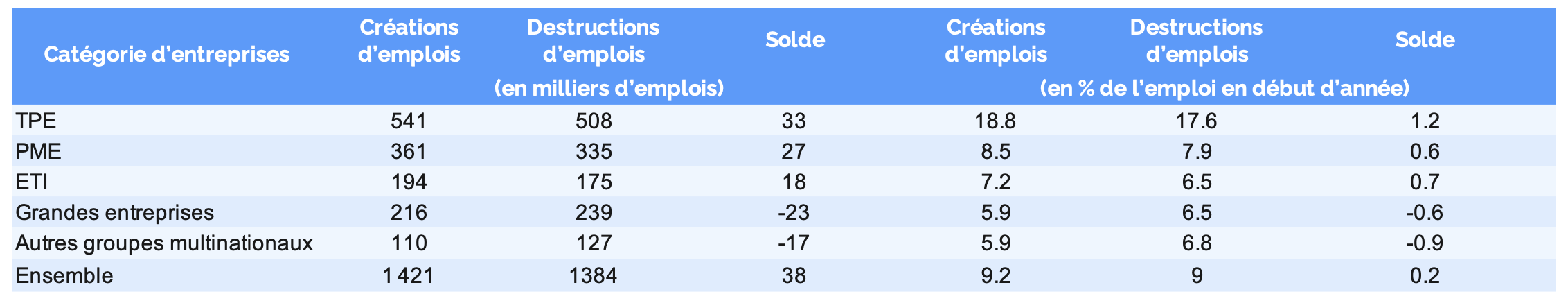Click the "(en % de l'emploi en début d'année)" subheader
Viewport: 1568px width, 301px height.
(x=1224, y=89)
